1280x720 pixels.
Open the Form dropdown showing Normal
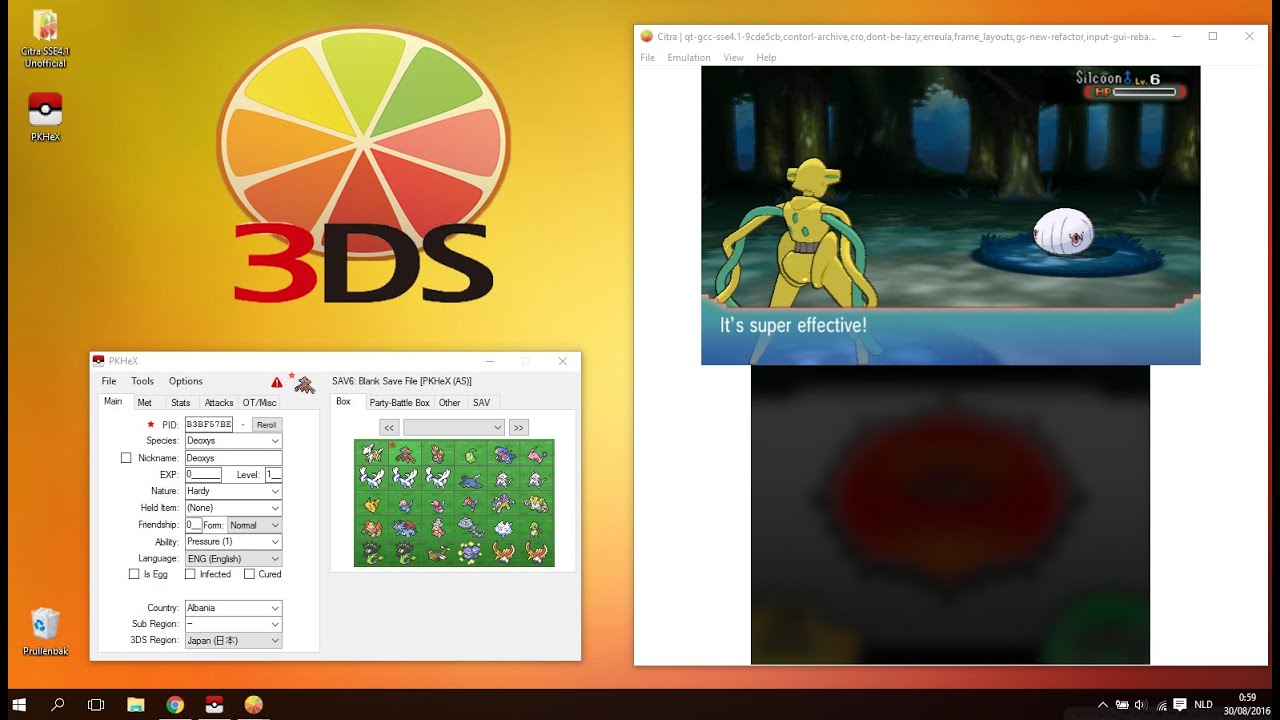pos(254,525)
